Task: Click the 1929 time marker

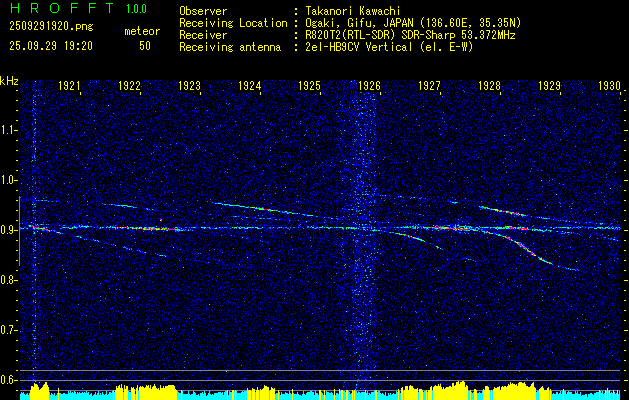Action: coord(549,86)
